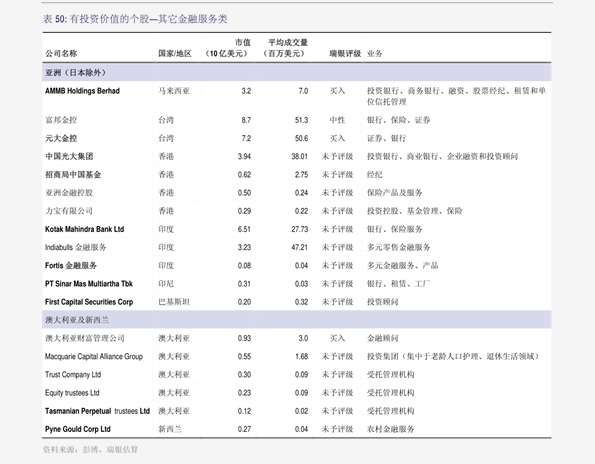Screen dimensions: 595x464
Task: Click business text '金融顾问'
Action: [382, 338]
